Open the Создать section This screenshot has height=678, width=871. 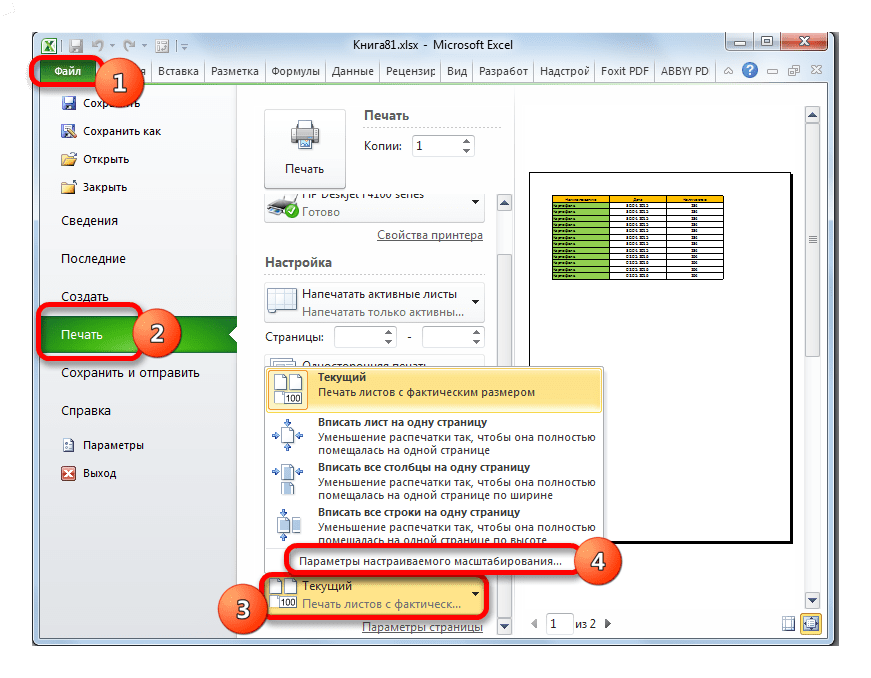[x=84, y=297]
